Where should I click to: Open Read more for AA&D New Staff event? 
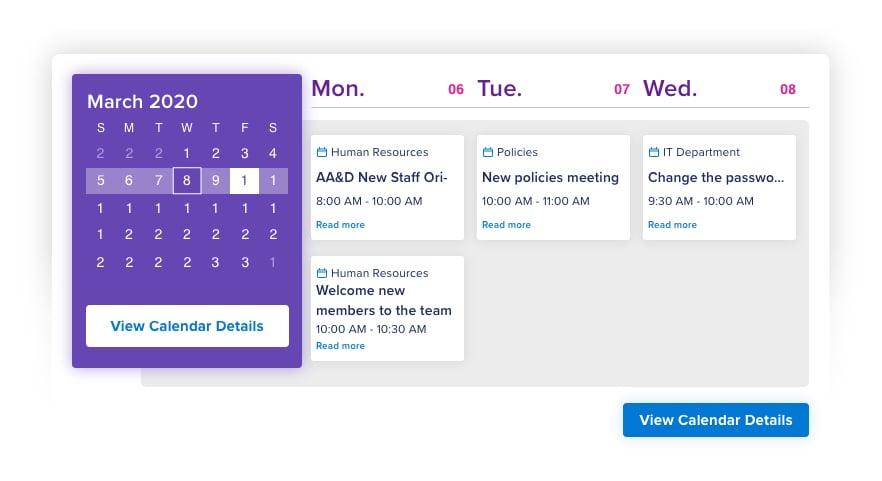point(340,224)
